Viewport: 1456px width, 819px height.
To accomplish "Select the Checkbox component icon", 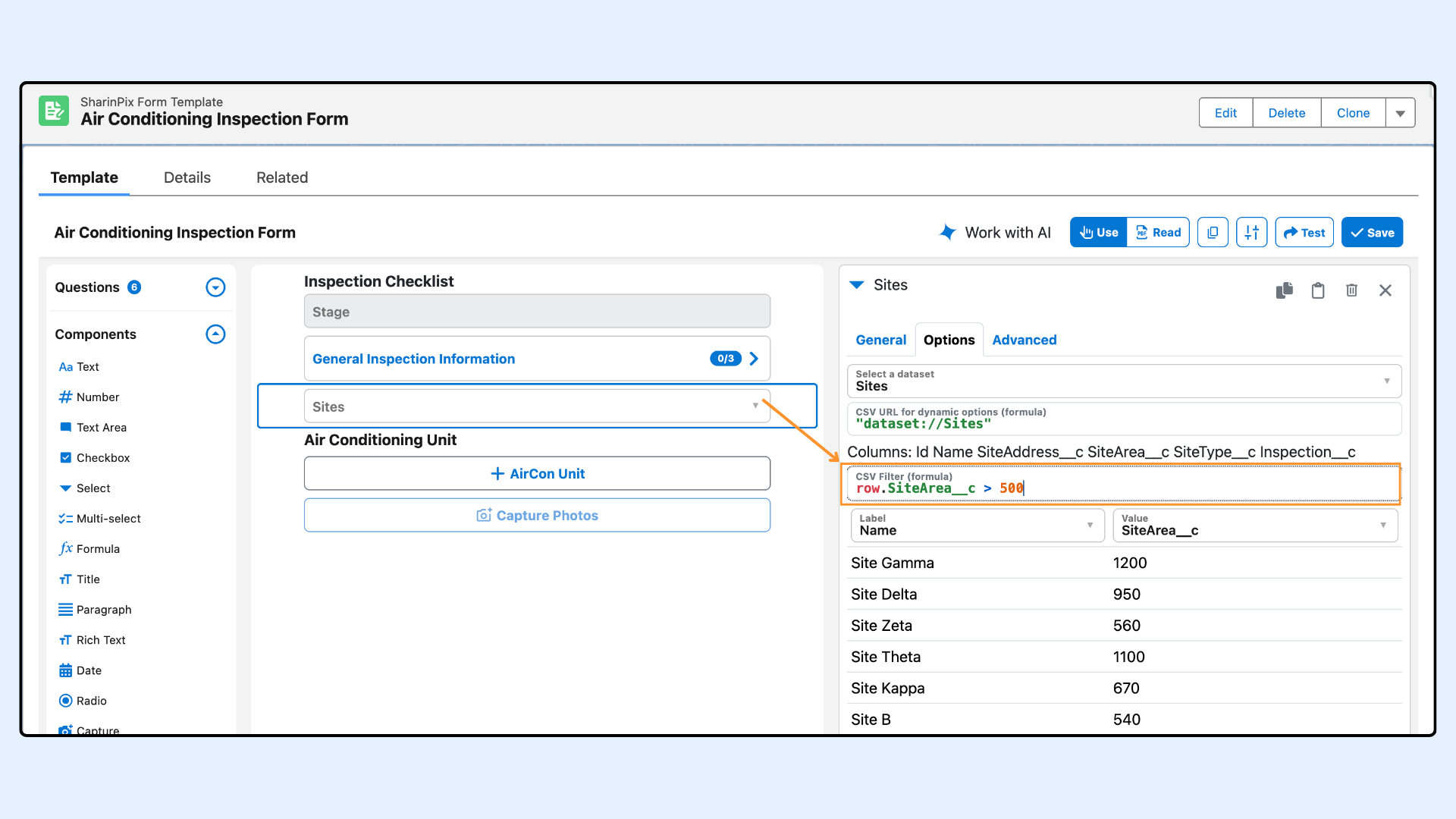I will tap(66, 457).
